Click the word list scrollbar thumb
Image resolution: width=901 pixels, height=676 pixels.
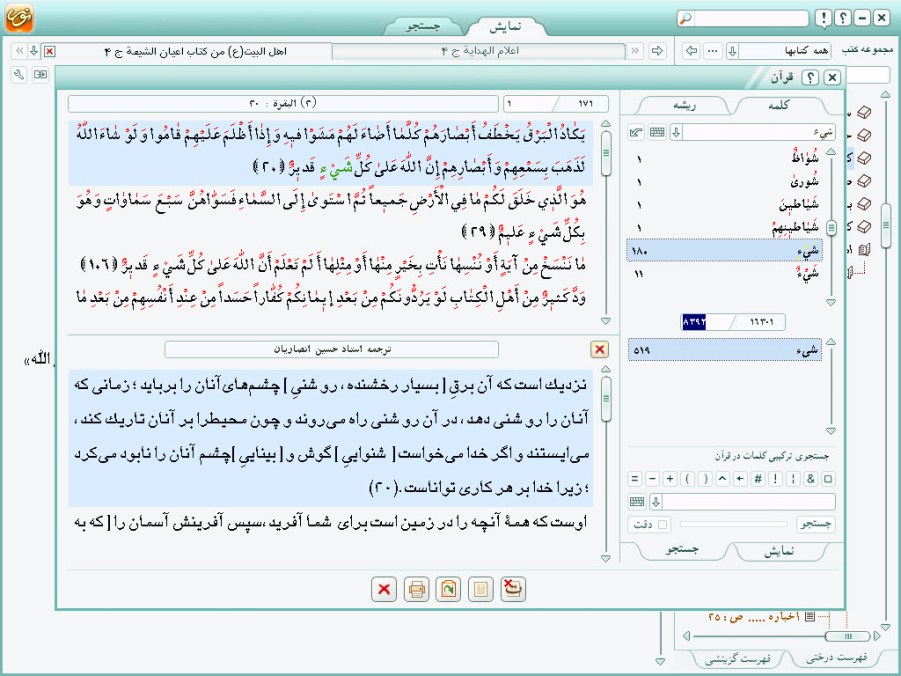(x=831, y=227)
